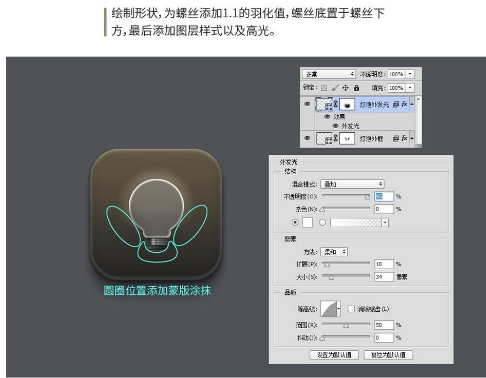
Task: Click the lock position move icon
Action: [x=346, y=88]
